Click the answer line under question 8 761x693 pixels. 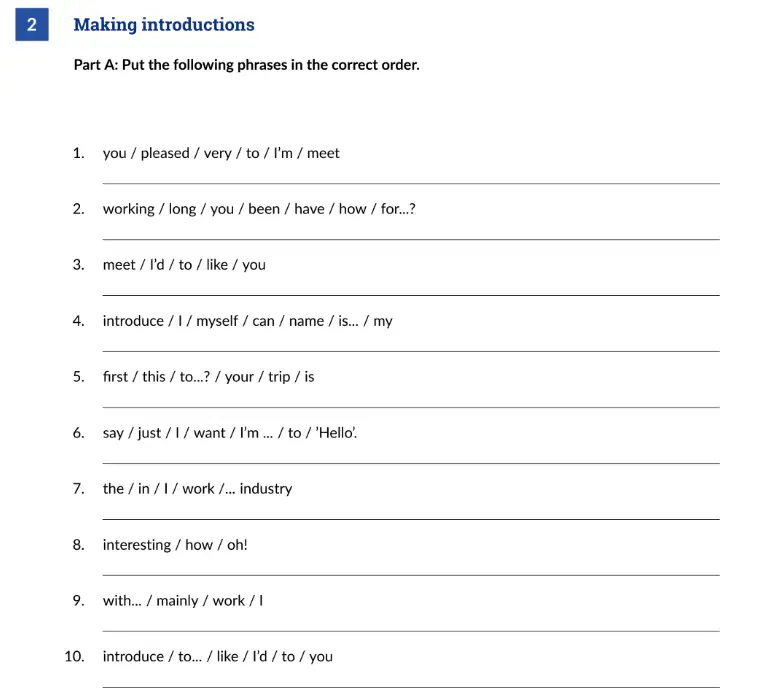click(411, 576)
